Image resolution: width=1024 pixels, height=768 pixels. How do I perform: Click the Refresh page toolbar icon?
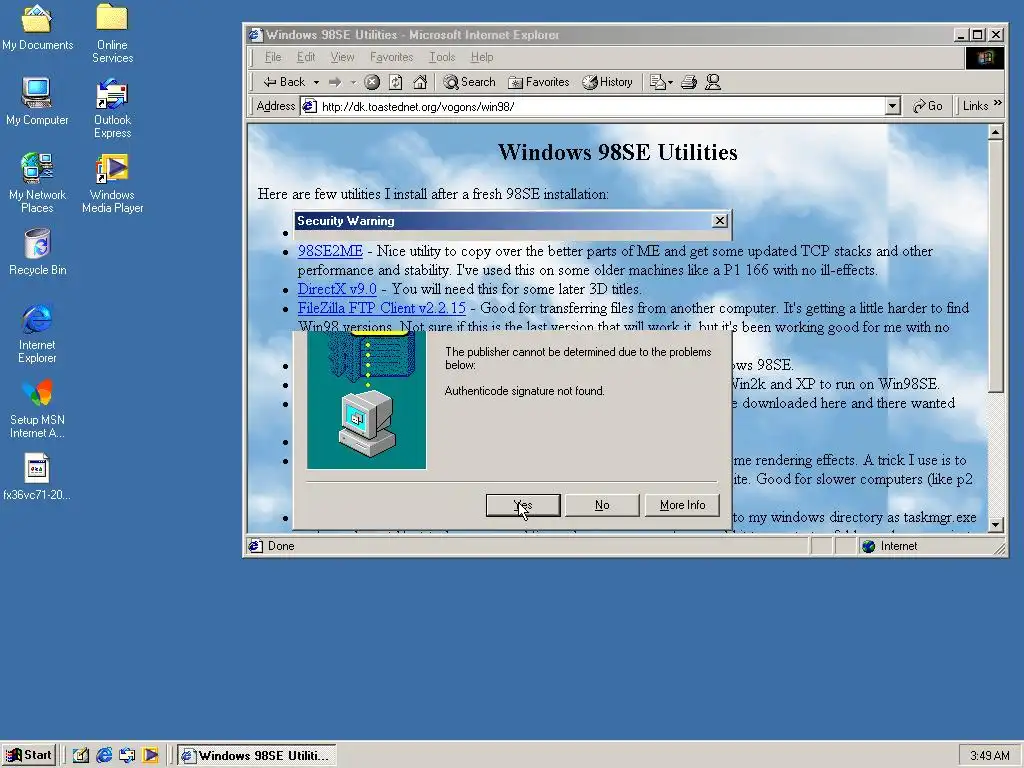coord(396,82)
